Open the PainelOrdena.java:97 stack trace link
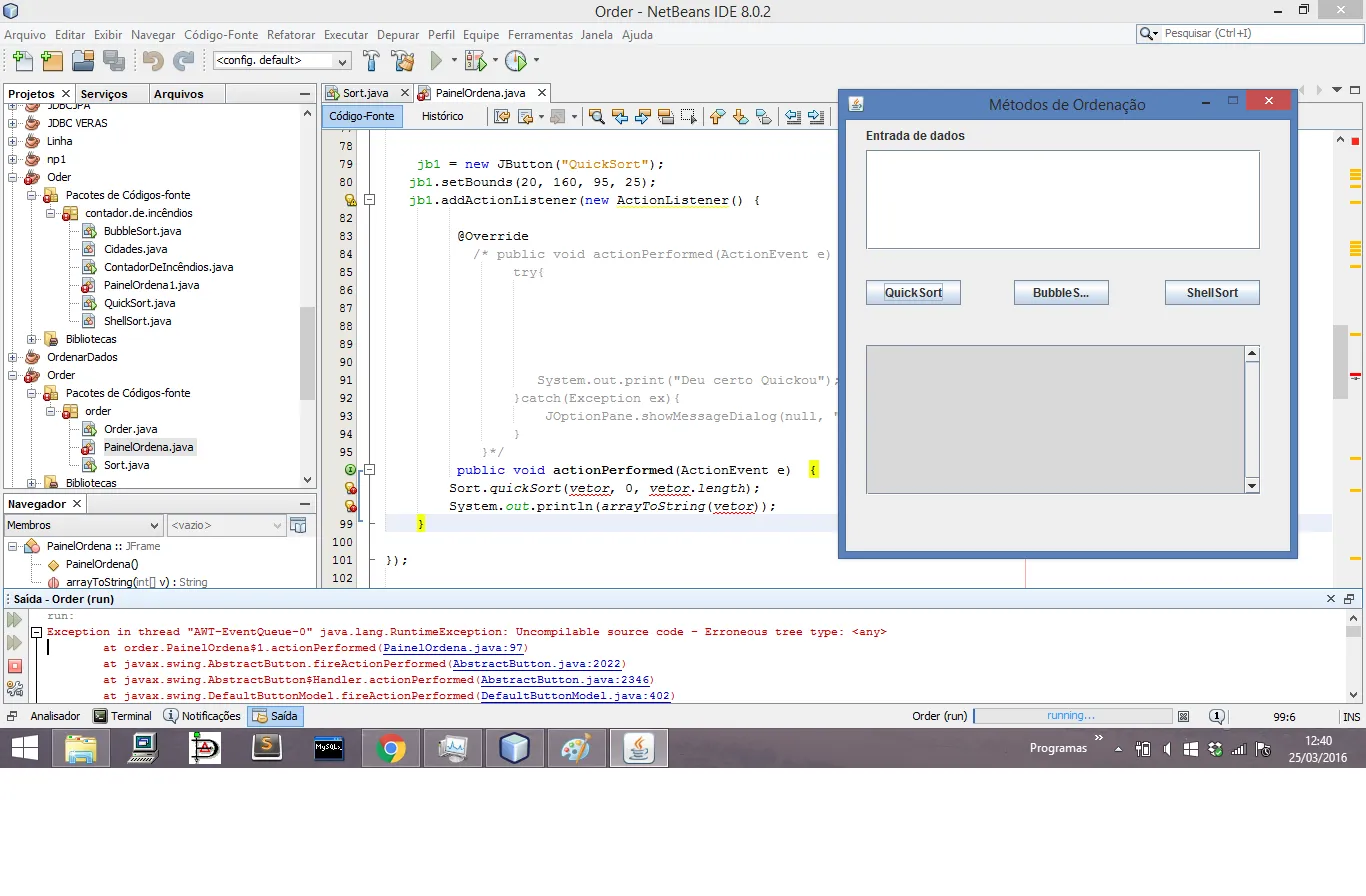The height and width of the screenshot is (896, 1366). point(454,648)
